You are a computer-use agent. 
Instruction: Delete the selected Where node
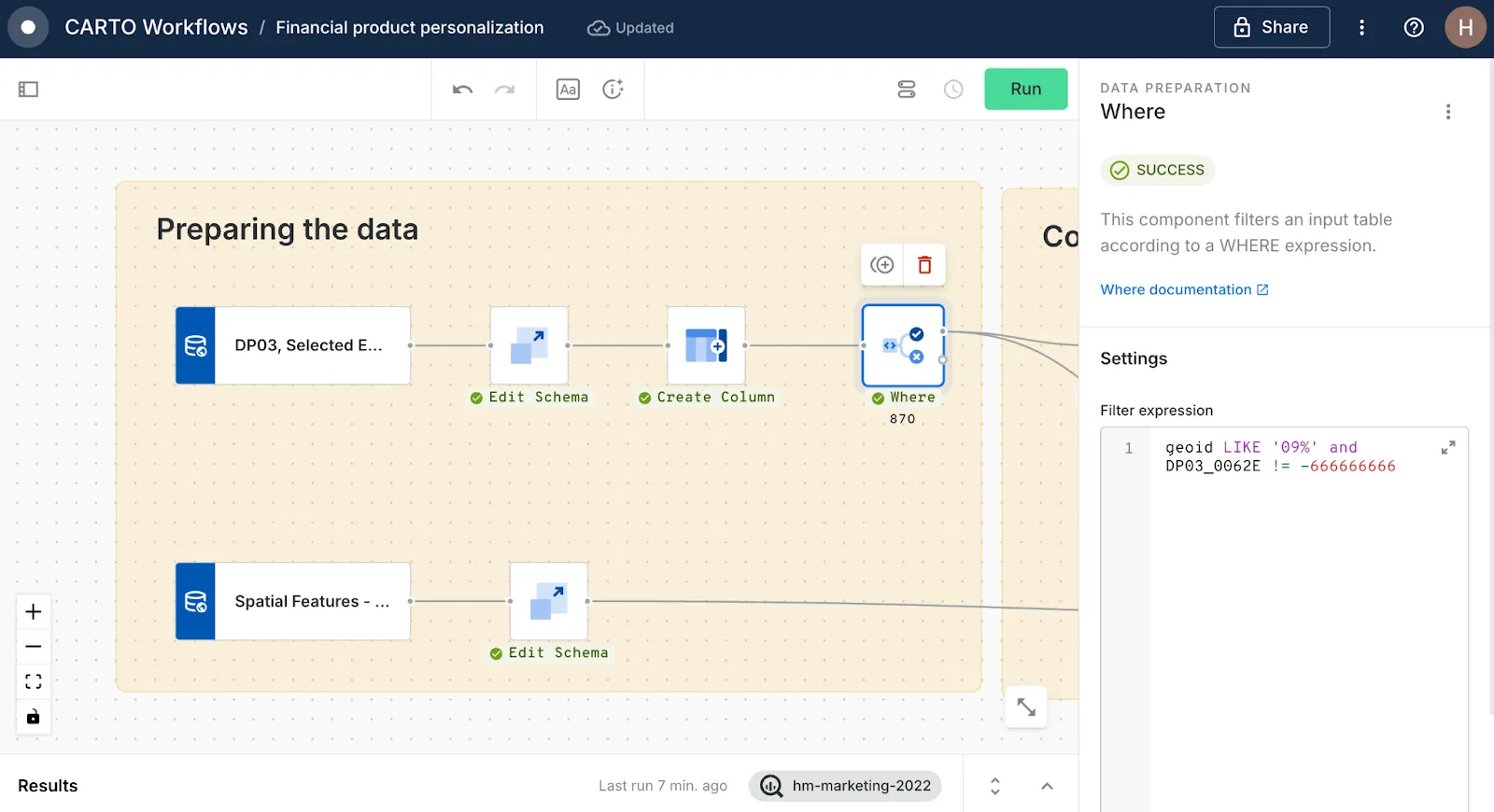924,265
